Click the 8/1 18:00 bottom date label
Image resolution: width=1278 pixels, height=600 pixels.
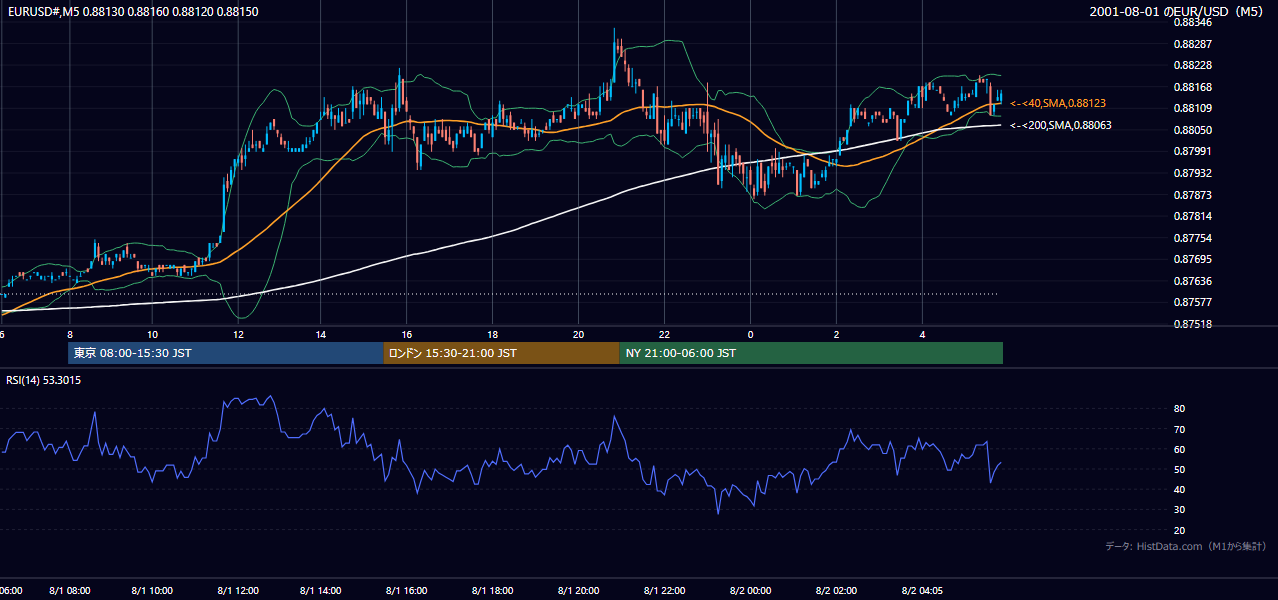coord(493,591)
